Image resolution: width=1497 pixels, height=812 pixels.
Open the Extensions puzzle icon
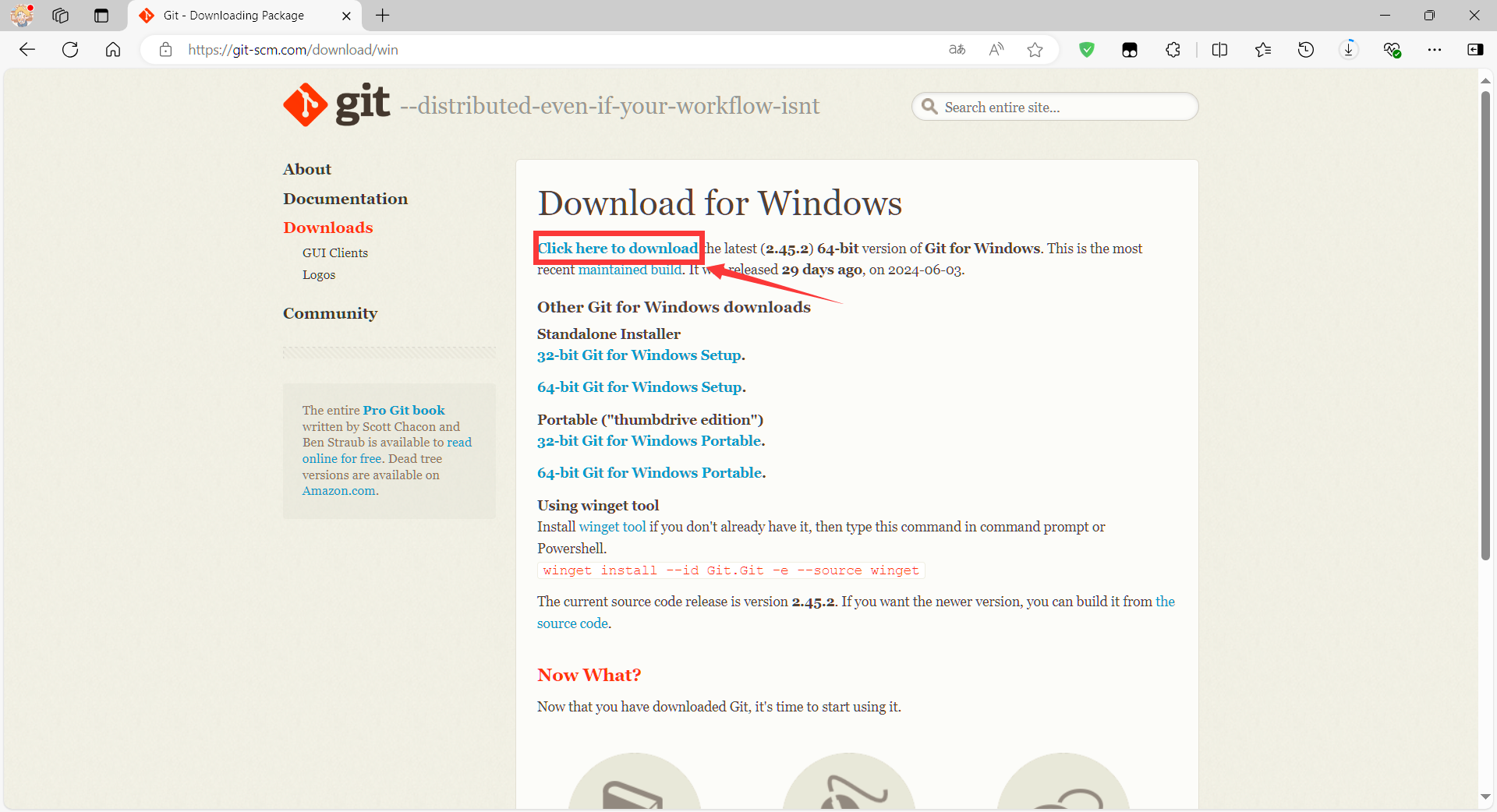tap(1173, 50)
